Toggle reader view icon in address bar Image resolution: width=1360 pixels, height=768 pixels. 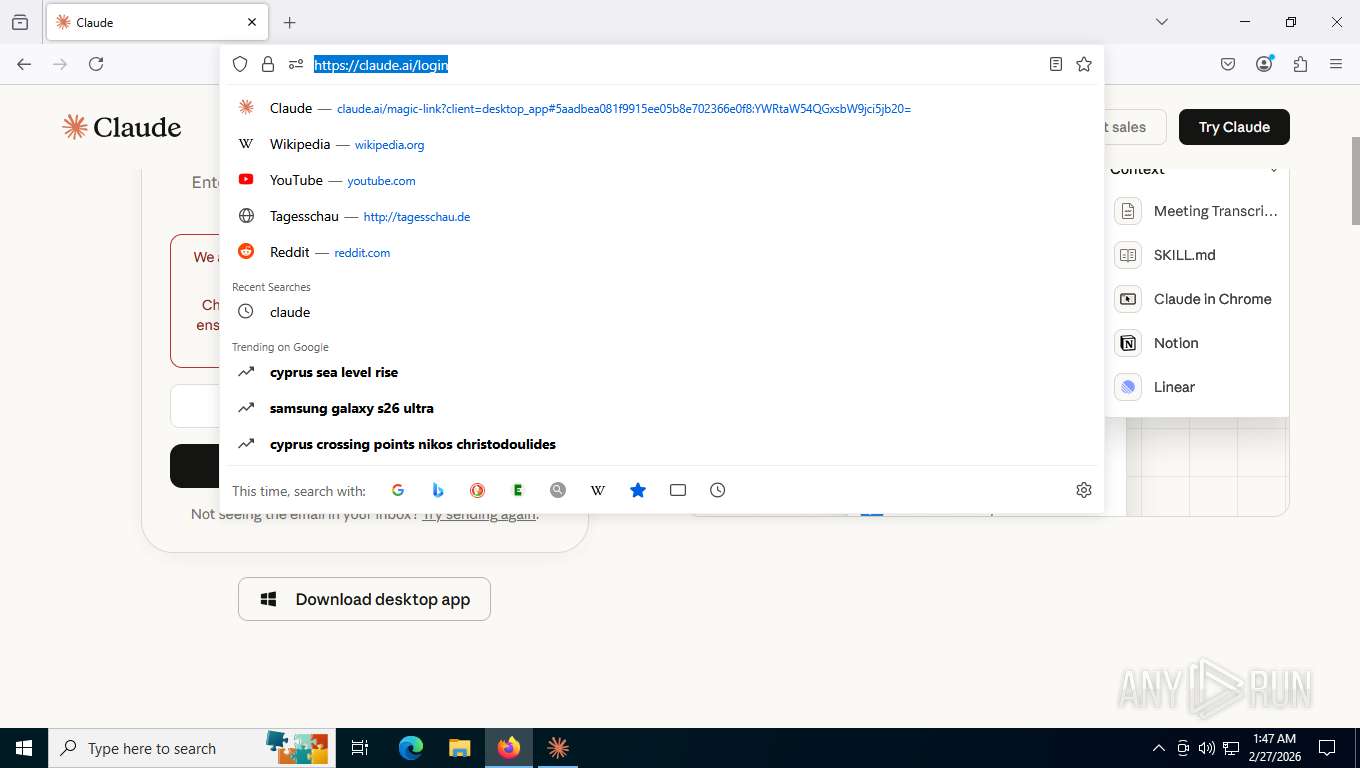pyautogui.click(x=1056, y=64)
